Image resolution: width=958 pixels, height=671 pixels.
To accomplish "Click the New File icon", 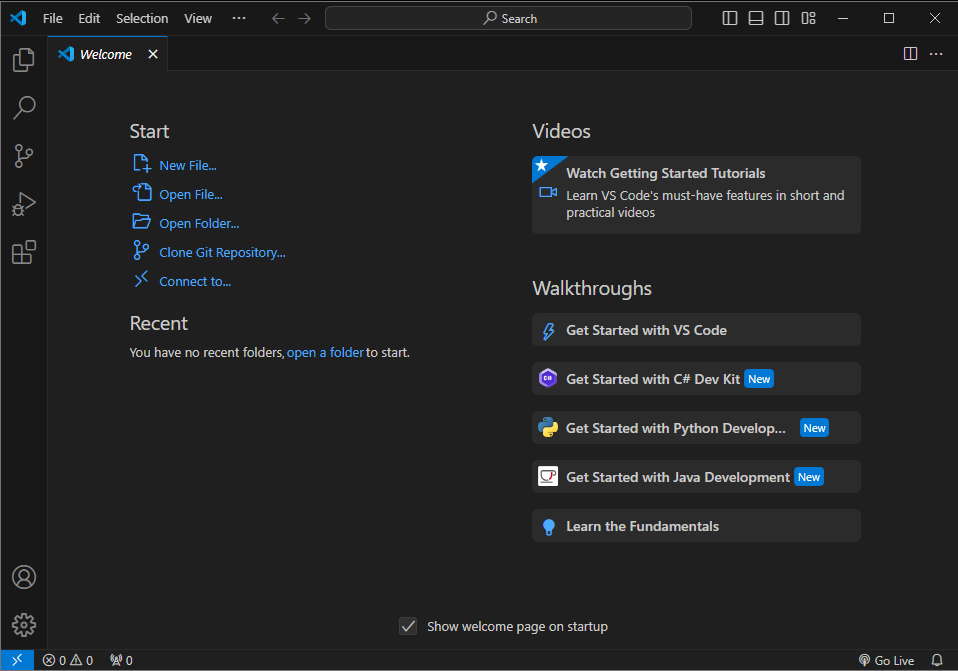I will [142, 163].
